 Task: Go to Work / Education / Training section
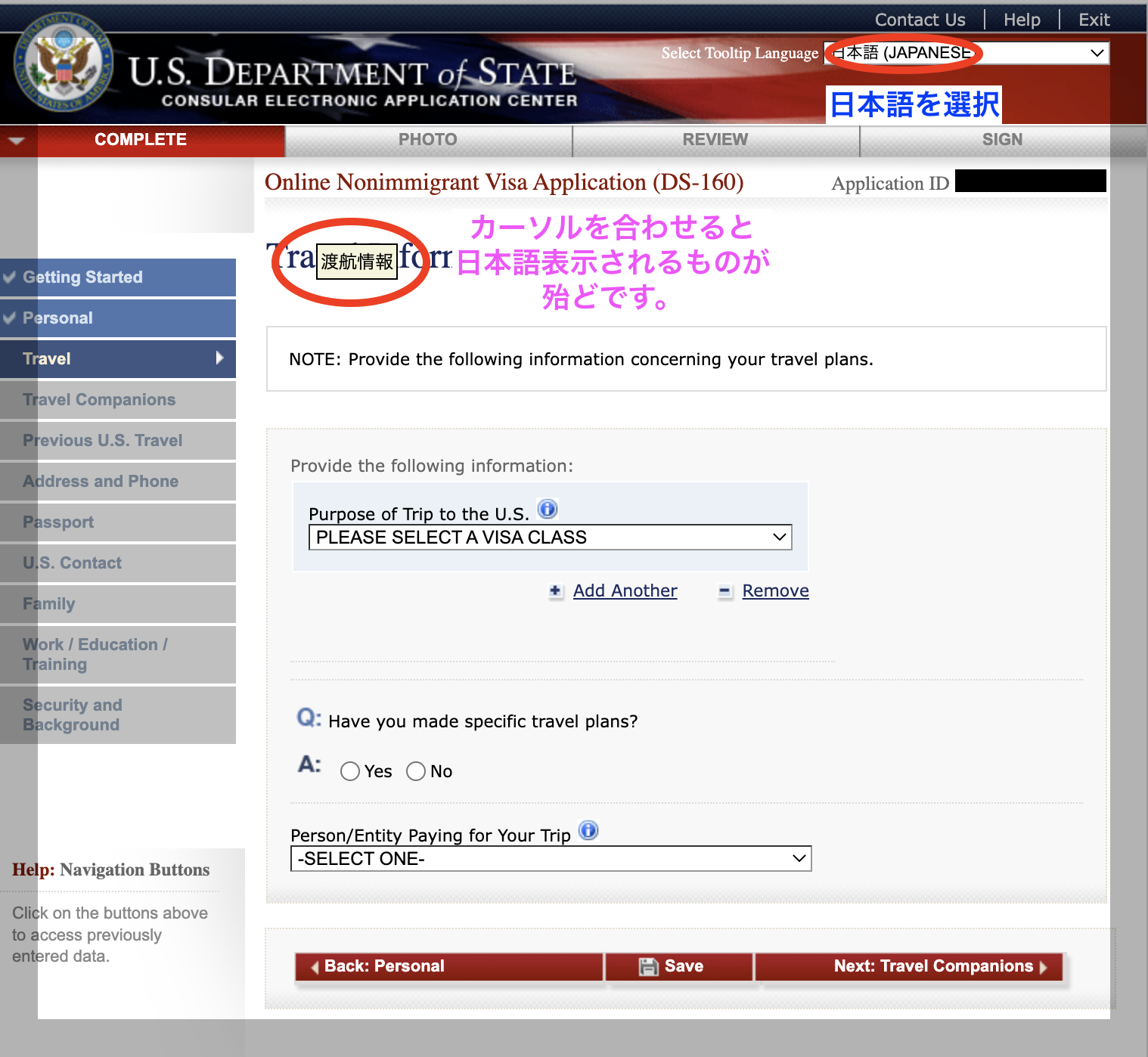(118, 655)
